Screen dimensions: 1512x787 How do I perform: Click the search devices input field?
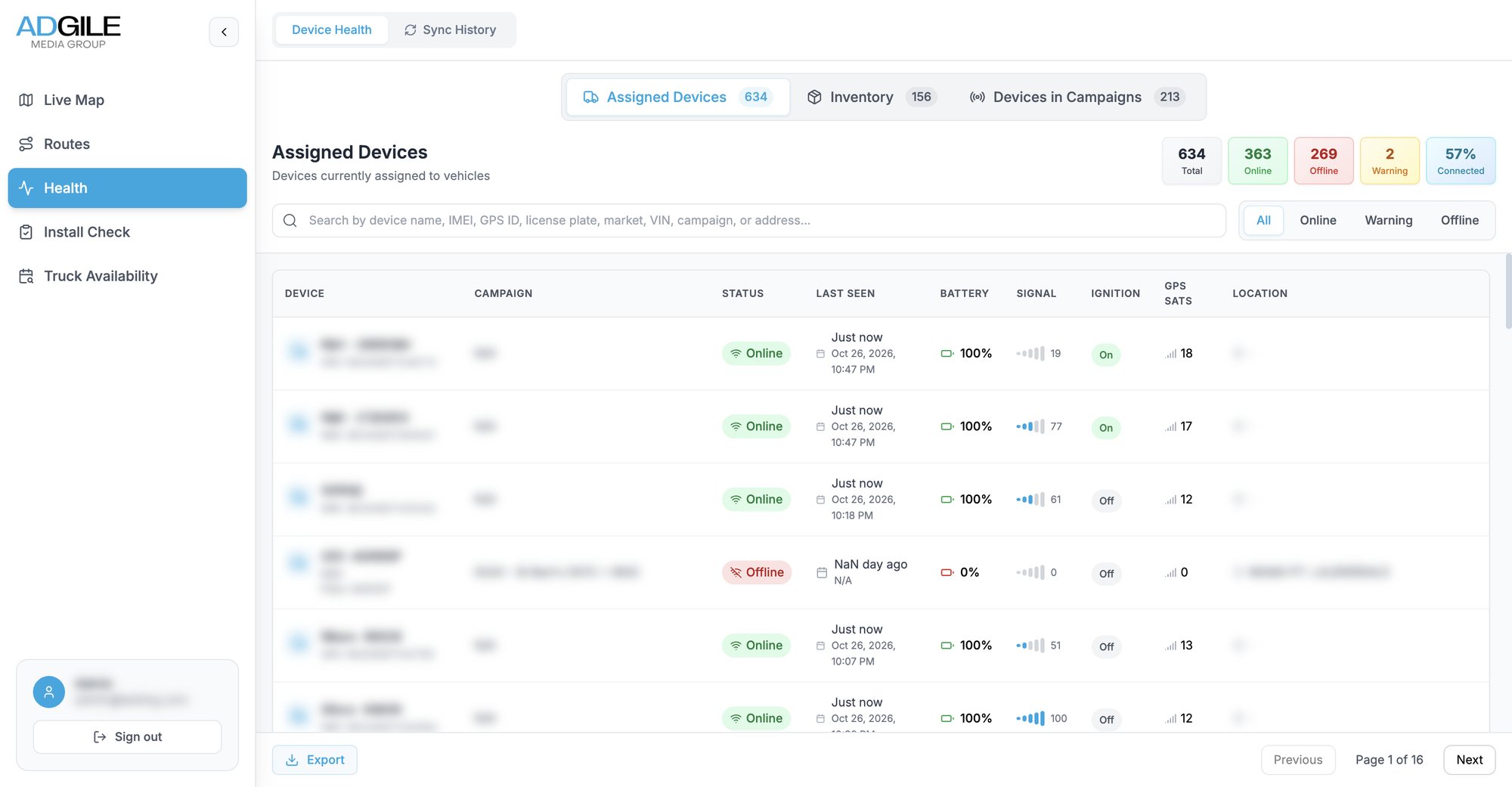click(x=748, y=220)
